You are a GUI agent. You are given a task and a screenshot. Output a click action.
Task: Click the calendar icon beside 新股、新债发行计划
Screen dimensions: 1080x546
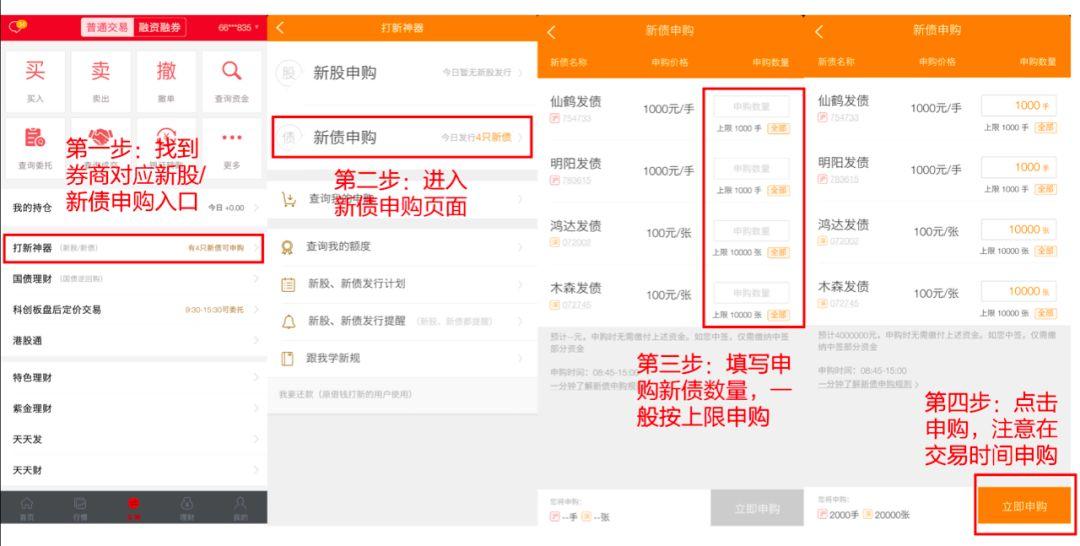tap(288, 284)
